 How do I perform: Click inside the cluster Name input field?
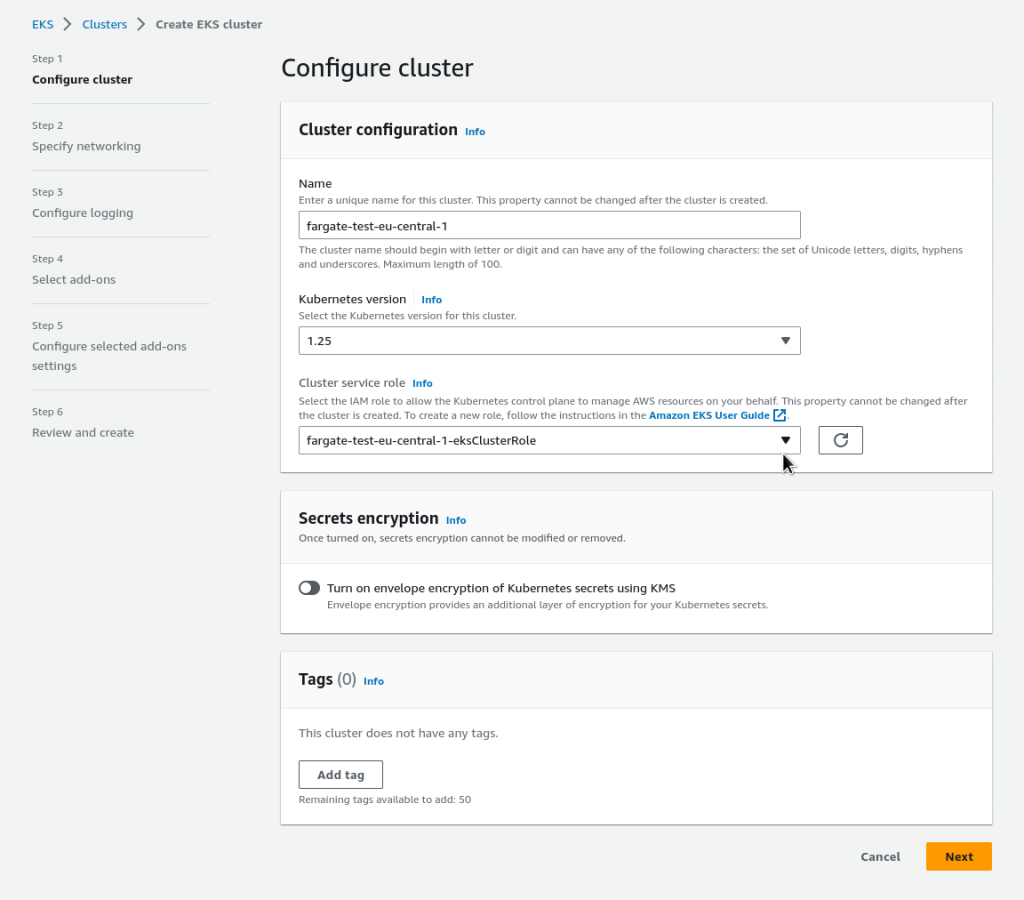click(x=549, y=224)
